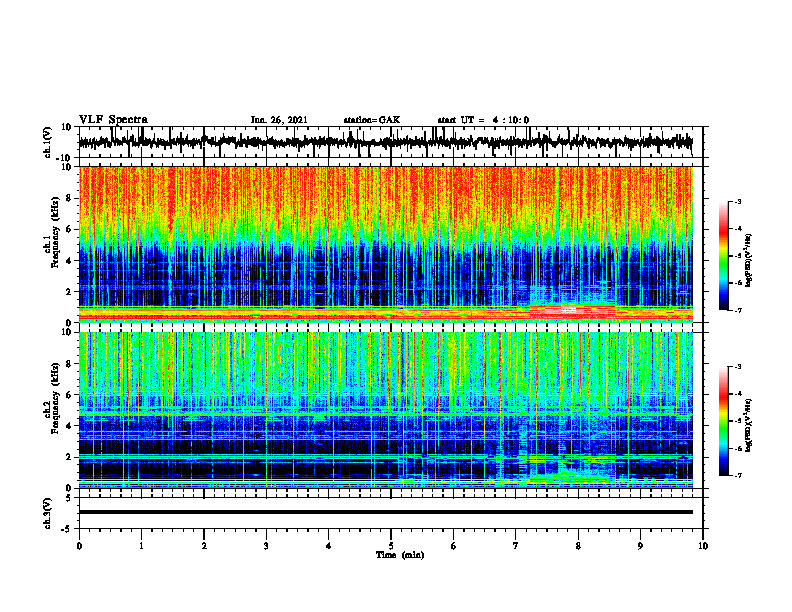Click the "VLF Spectra" title text
This screenshot has width=792, height=612.
pos(113,120)
